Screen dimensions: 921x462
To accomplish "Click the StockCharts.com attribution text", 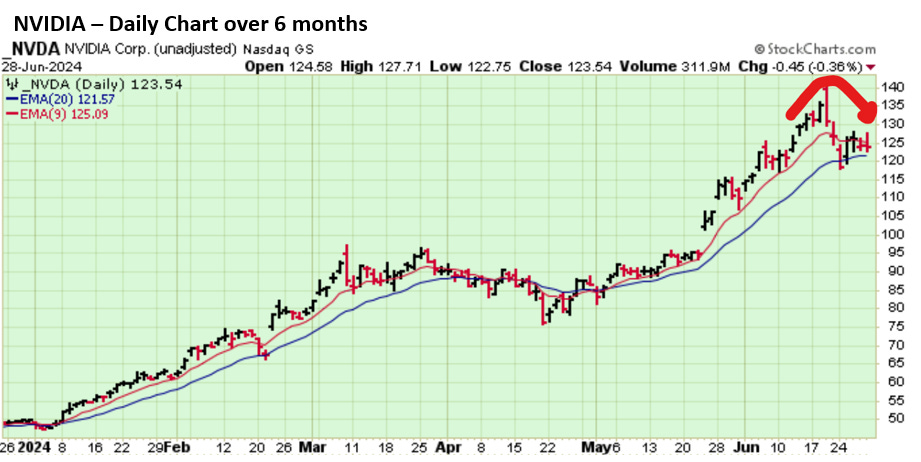I will [815, 49].
